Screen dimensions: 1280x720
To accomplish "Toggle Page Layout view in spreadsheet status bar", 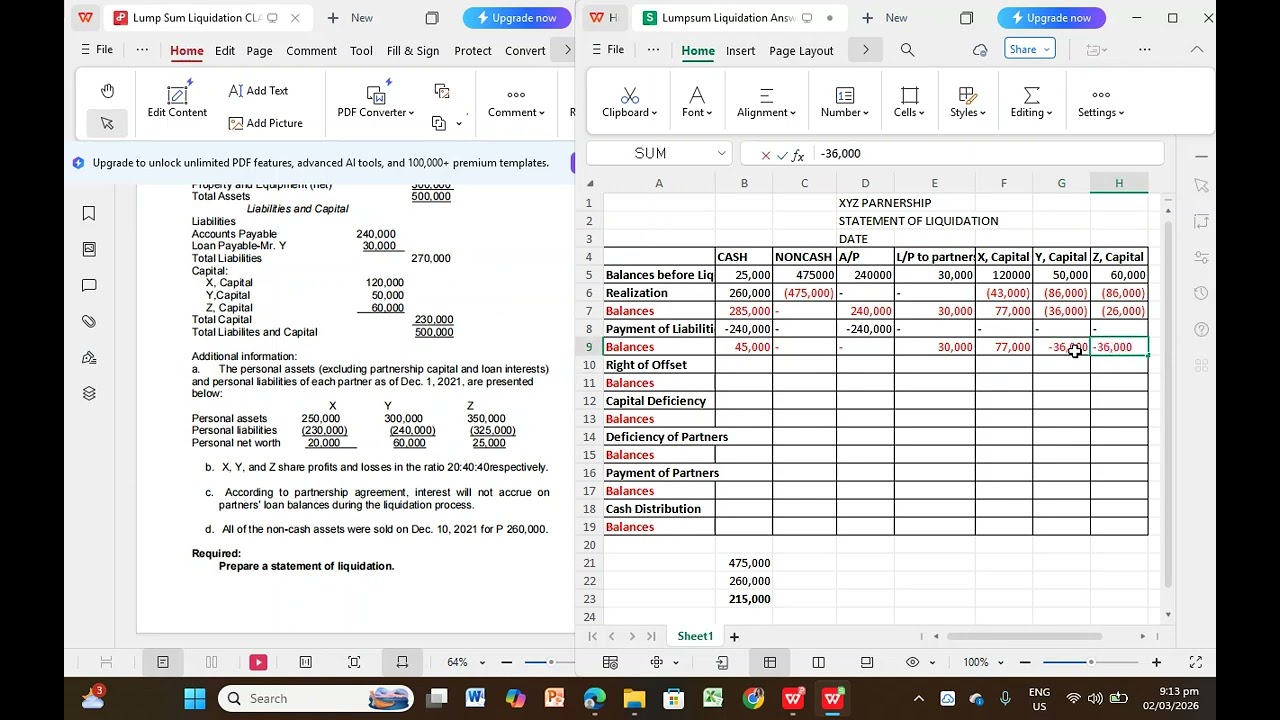I will click(x=866, y=662).
